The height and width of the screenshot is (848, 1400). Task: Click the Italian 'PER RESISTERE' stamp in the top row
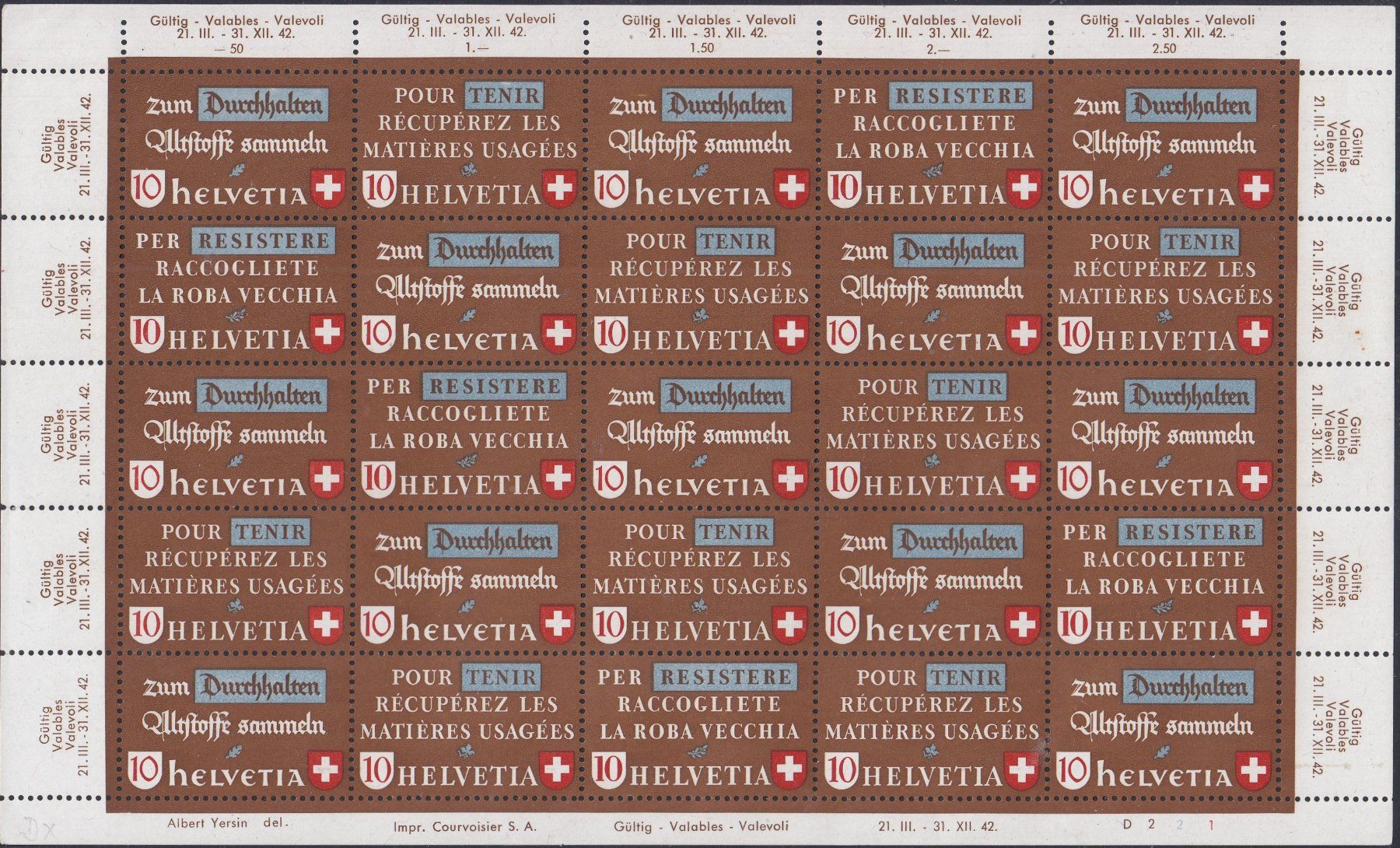(x=933, y=145)
